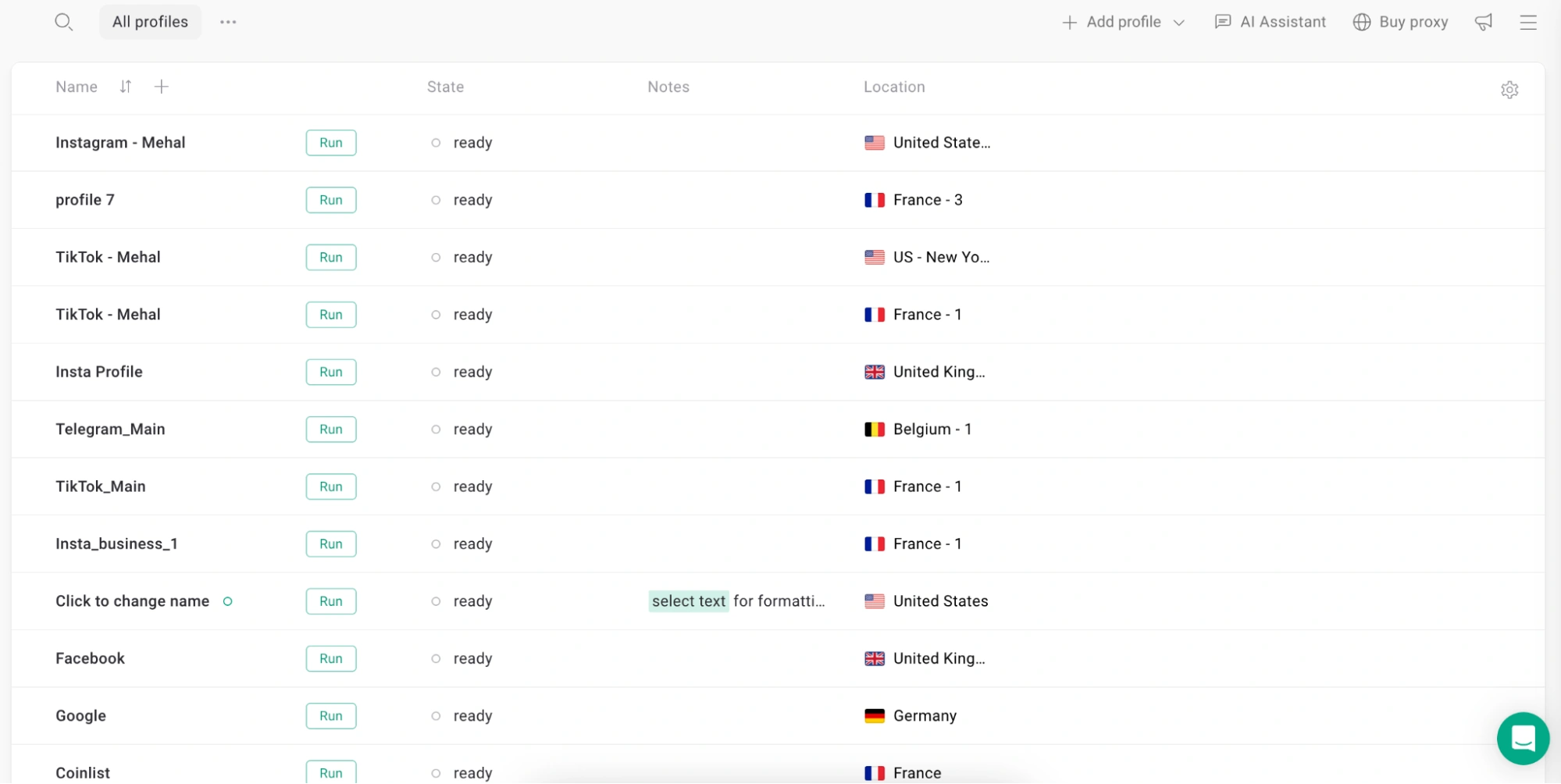The image size is (1561, 784).
Task: Expand the Add profile dropdown arrow
Action: 1179,23
